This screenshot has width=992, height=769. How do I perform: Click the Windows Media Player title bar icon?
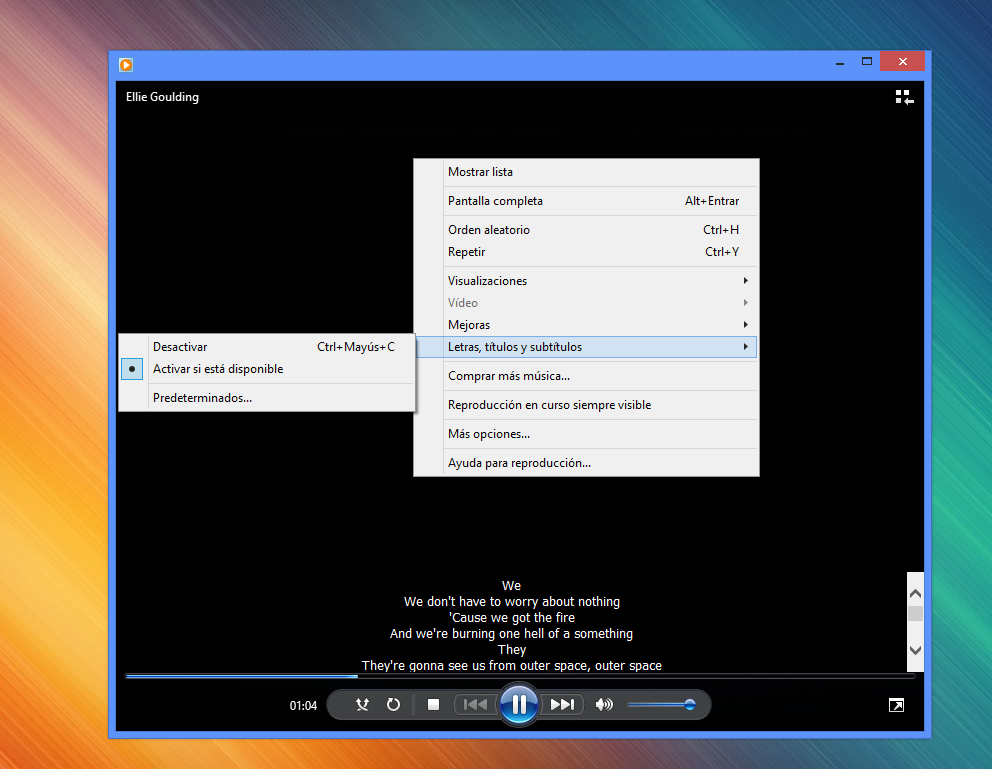tap(126, 65)
